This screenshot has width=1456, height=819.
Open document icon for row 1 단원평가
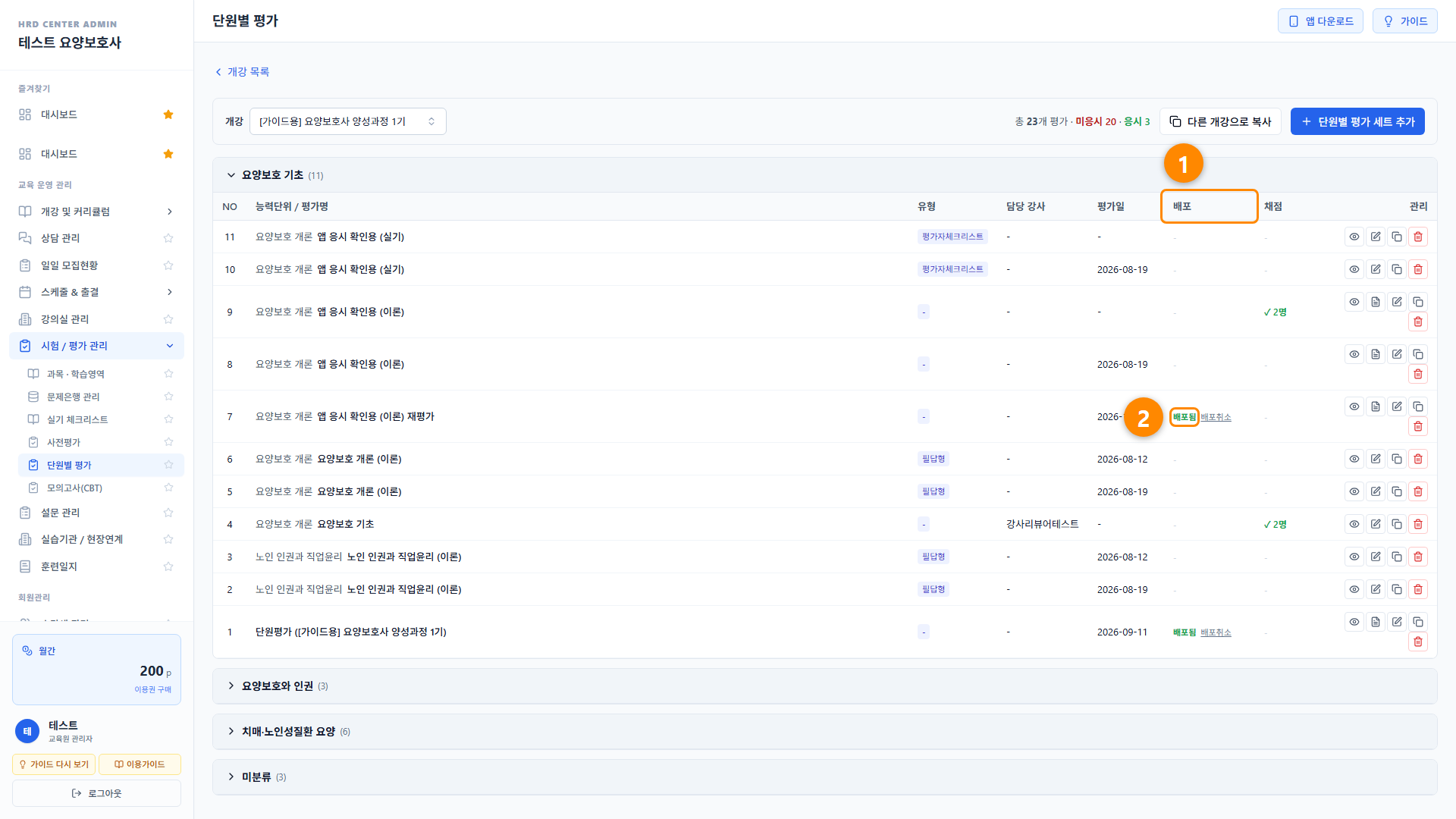(x=1375, y=622)
